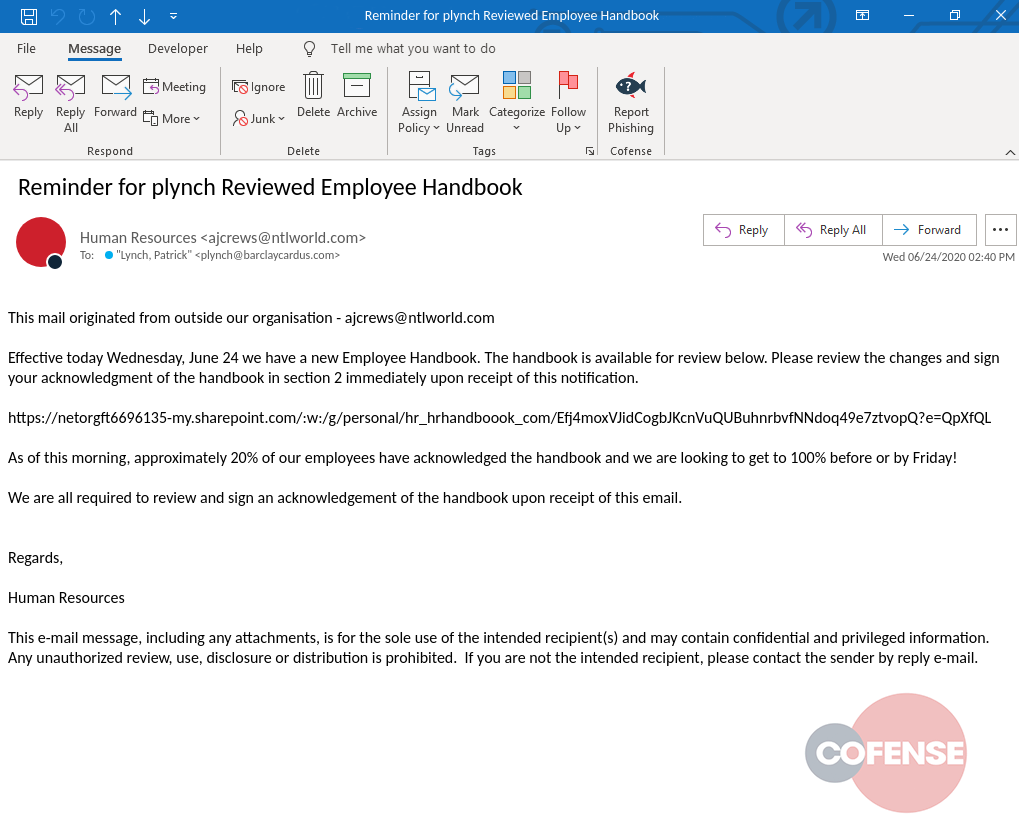Screen dimensions: 1019x825
Task: Mark the message as Unread
Action: coord(465,103)
